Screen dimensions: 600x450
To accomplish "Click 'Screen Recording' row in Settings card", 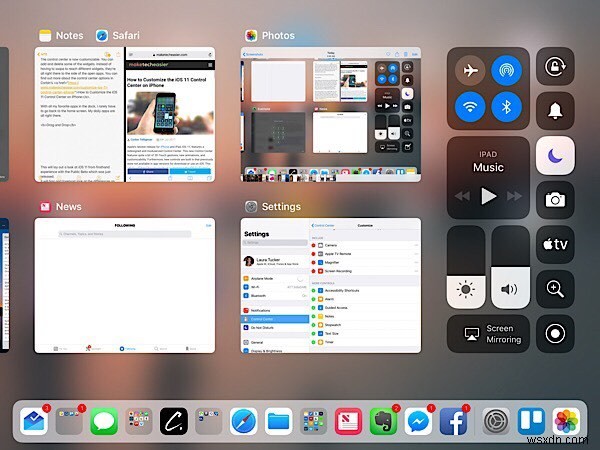I will click(x=365, y=271).
